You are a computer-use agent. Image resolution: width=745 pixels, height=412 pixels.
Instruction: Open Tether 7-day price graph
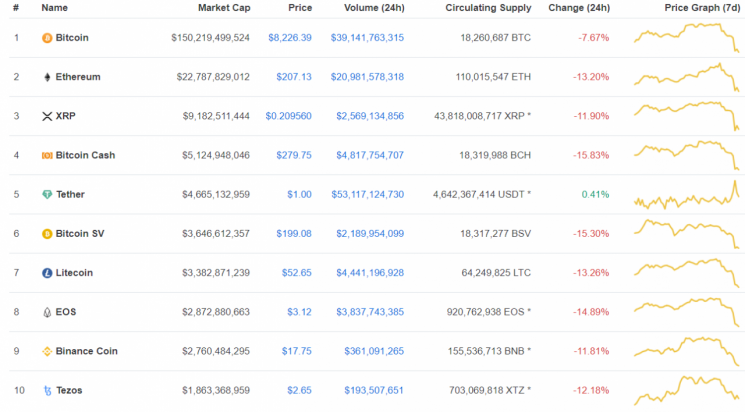click(x=687, y=195)
